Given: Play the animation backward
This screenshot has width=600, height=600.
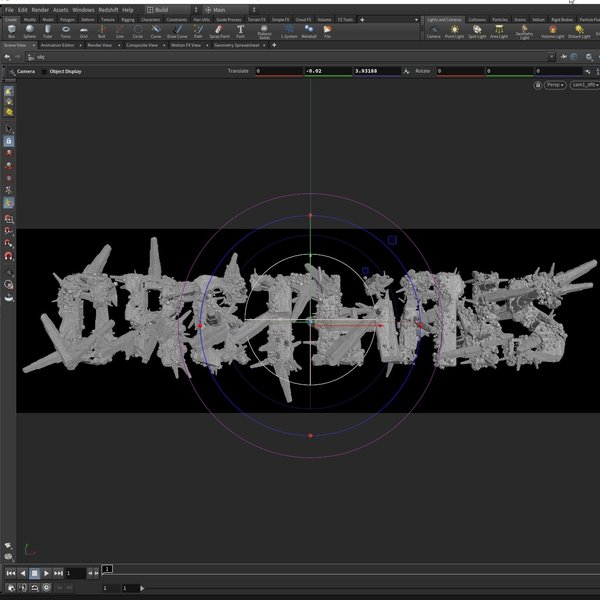Looking at the screenshot, I should [23, 573].
